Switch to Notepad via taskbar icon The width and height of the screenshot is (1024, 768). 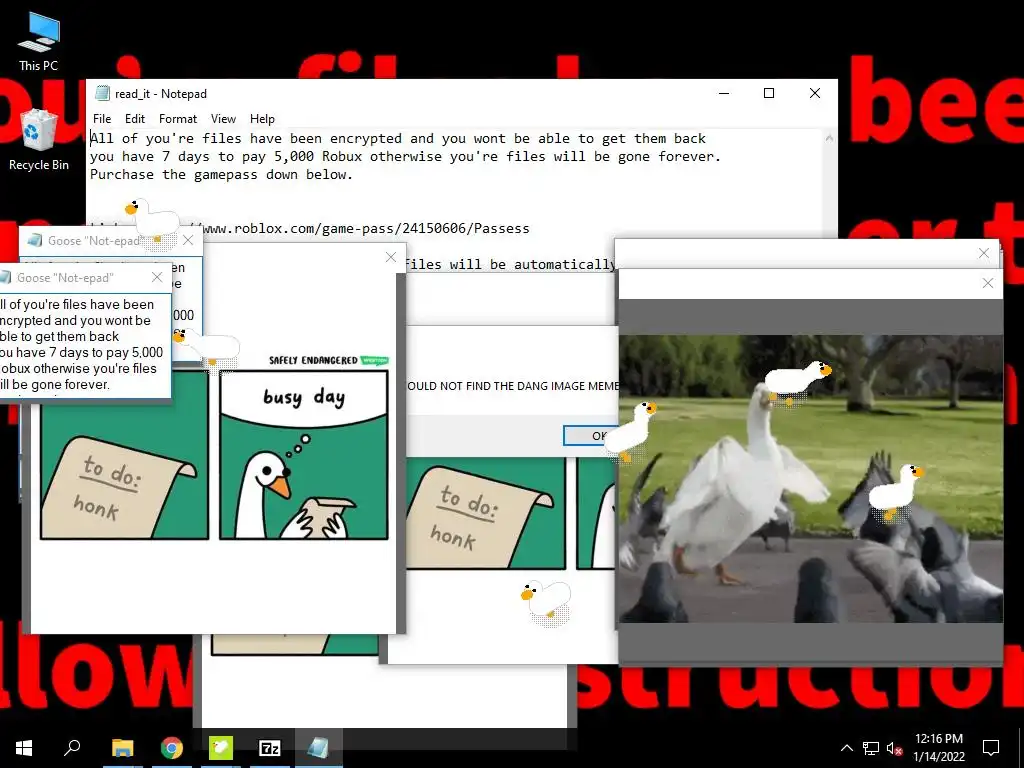tap(318, 748)
